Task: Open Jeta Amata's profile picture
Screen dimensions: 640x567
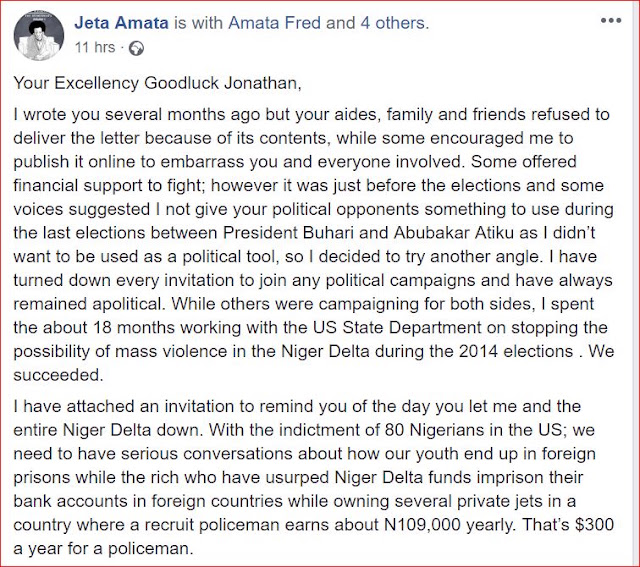Action: 39,36
